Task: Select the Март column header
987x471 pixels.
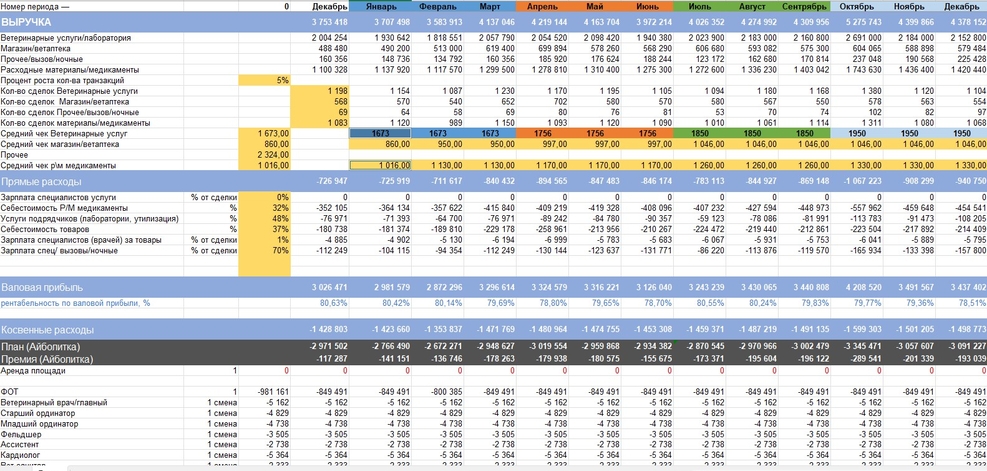Action: 490,6
